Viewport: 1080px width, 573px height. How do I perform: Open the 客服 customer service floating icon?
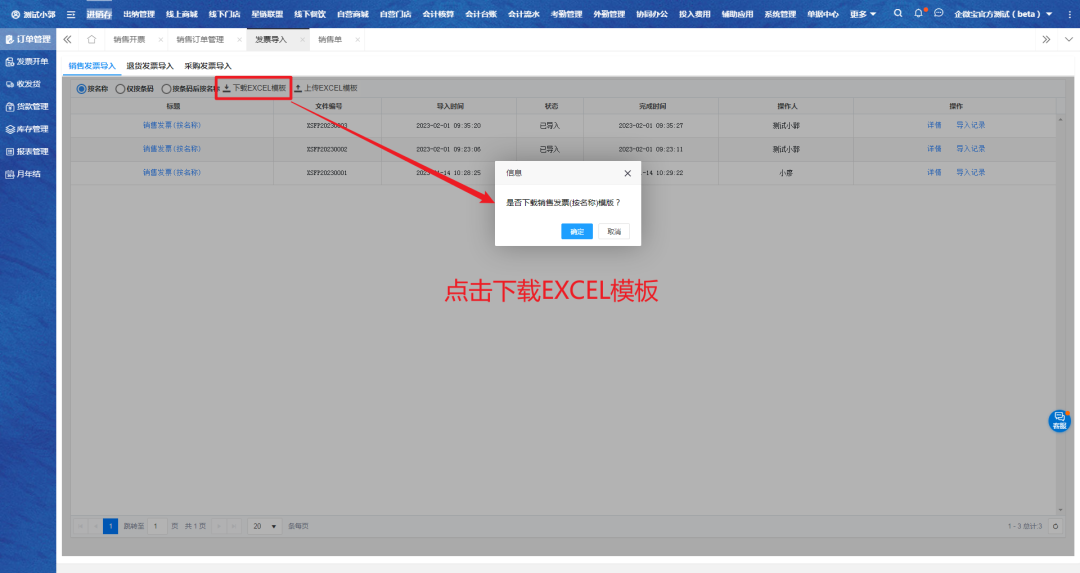[x=1059, y=421]
